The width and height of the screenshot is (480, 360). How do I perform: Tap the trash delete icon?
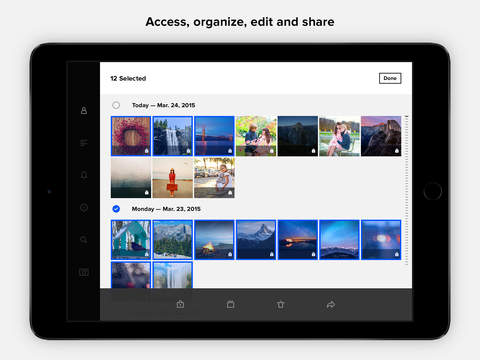click(x=281, y=304)
